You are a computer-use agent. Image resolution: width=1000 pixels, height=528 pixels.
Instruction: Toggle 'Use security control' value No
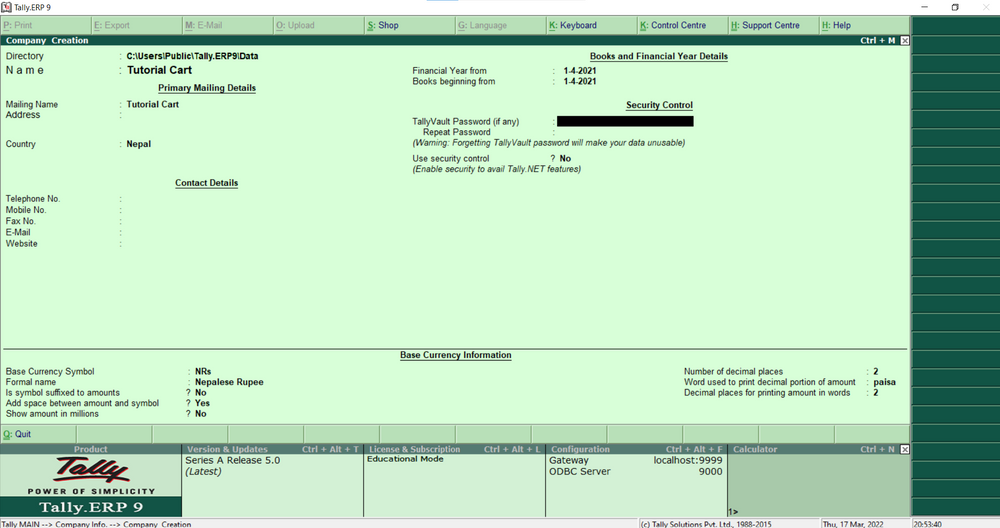(565, 159)
